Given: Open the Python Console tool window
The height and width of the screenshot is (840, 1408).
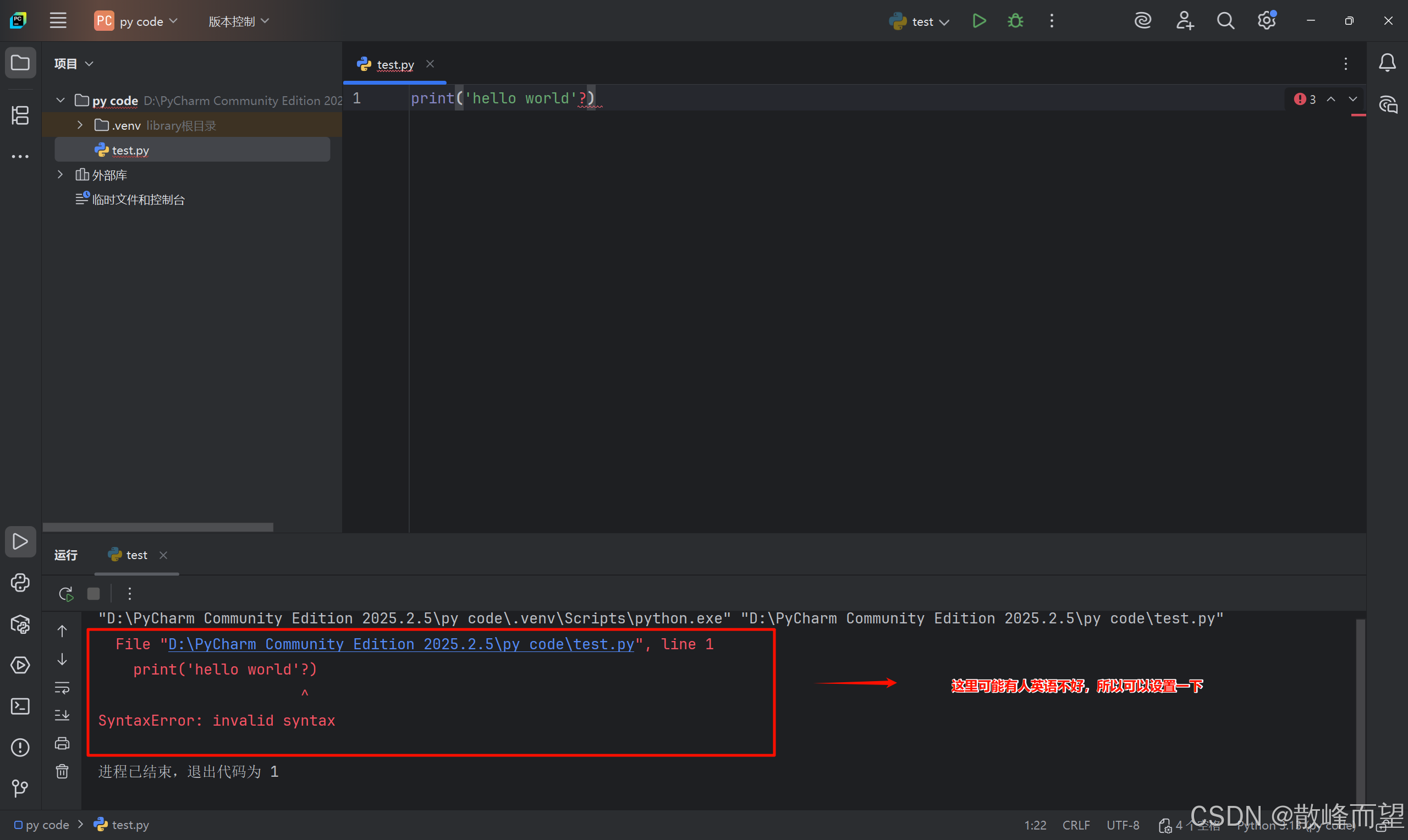Looking at the screenshot, I should click(x=20, y=583).
